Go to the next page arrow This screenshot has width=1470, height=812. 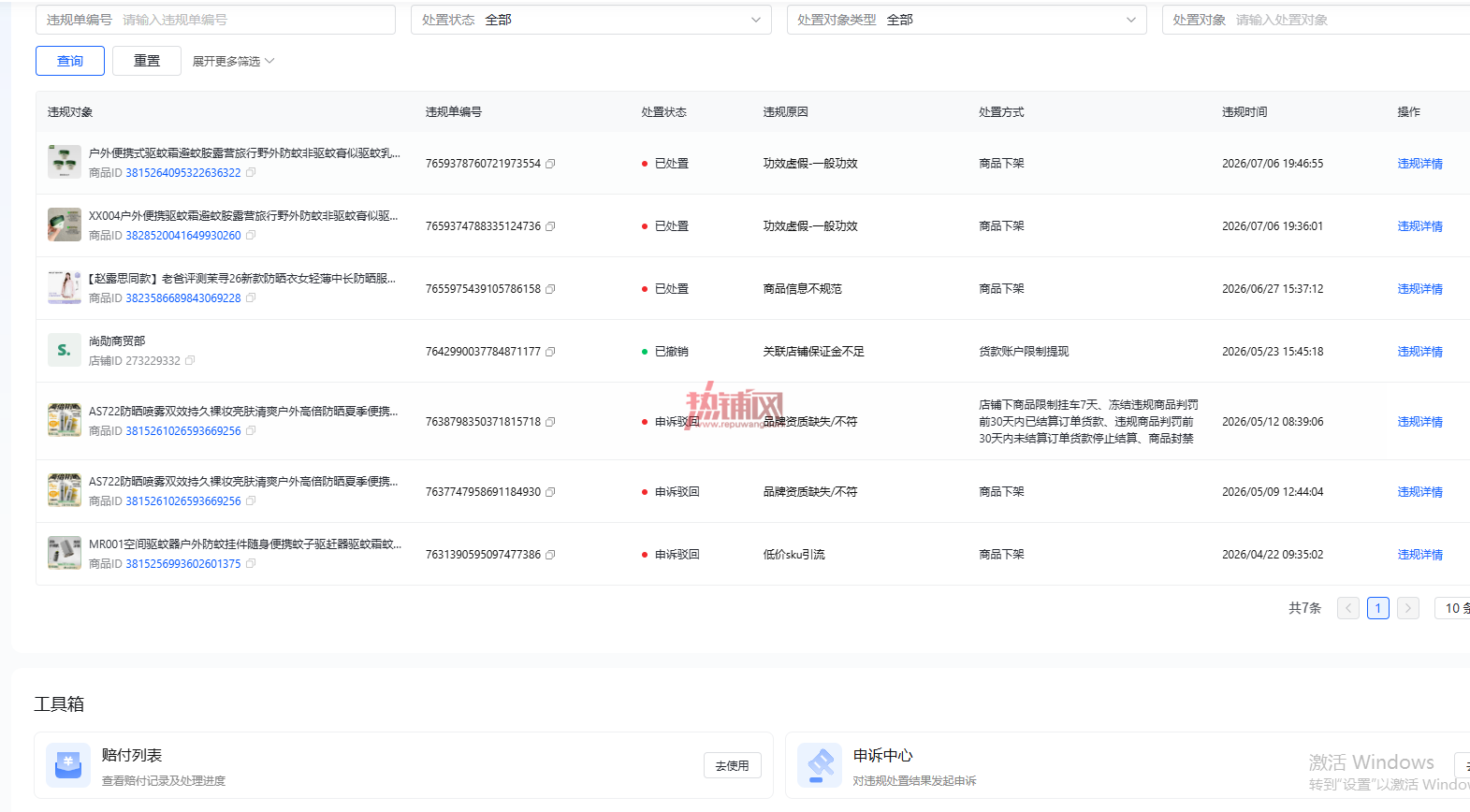pos(1407,608)
